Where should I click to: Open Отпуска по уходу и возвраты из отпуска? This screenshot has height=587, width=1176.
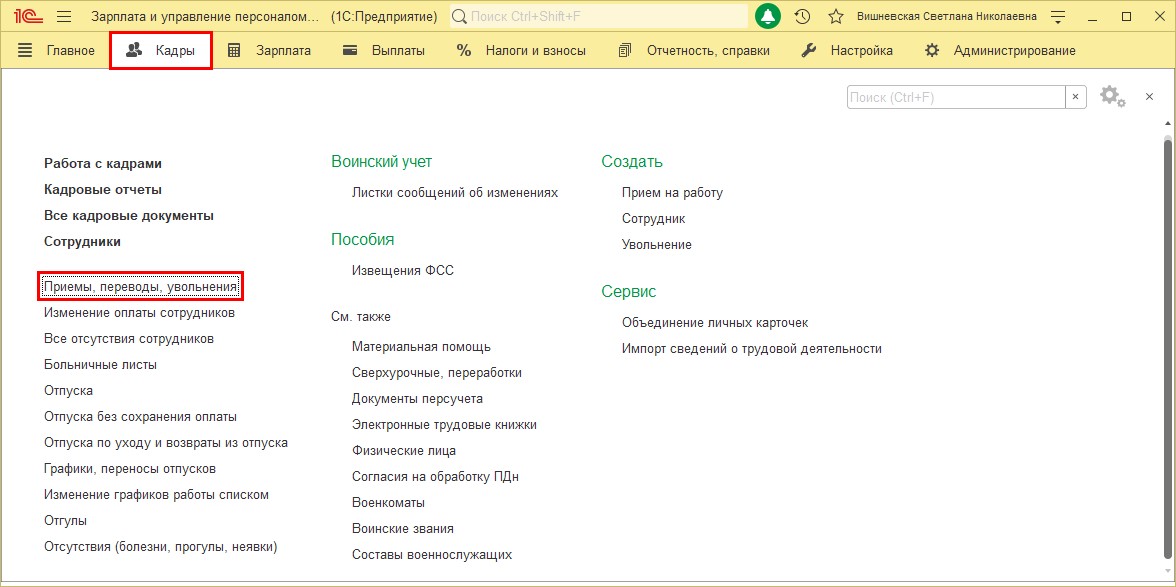166,443
